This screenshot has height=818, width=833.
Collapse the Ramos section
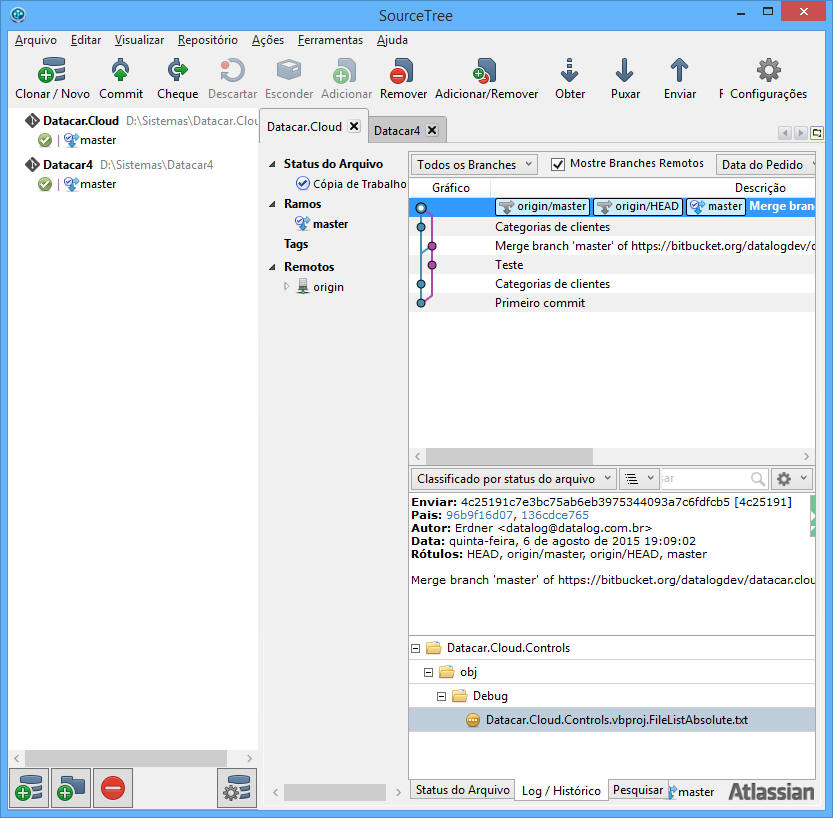coord(273,204)
